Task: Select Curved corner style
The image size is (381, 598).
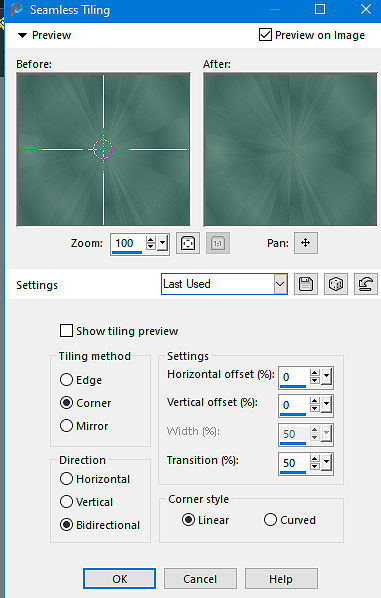Action: point(270,519)
